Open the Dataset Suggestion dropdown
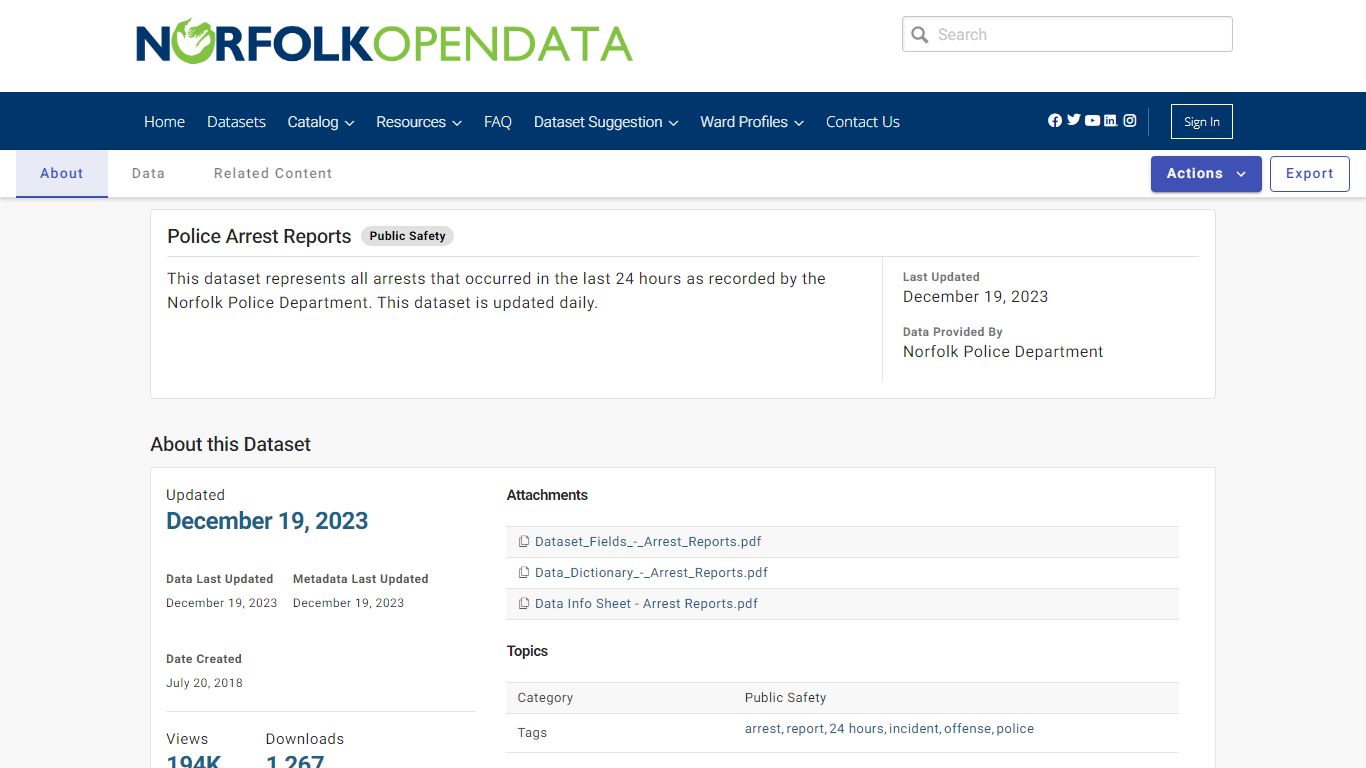Screen dimensions: 1366x768 (x=605, y=121)
